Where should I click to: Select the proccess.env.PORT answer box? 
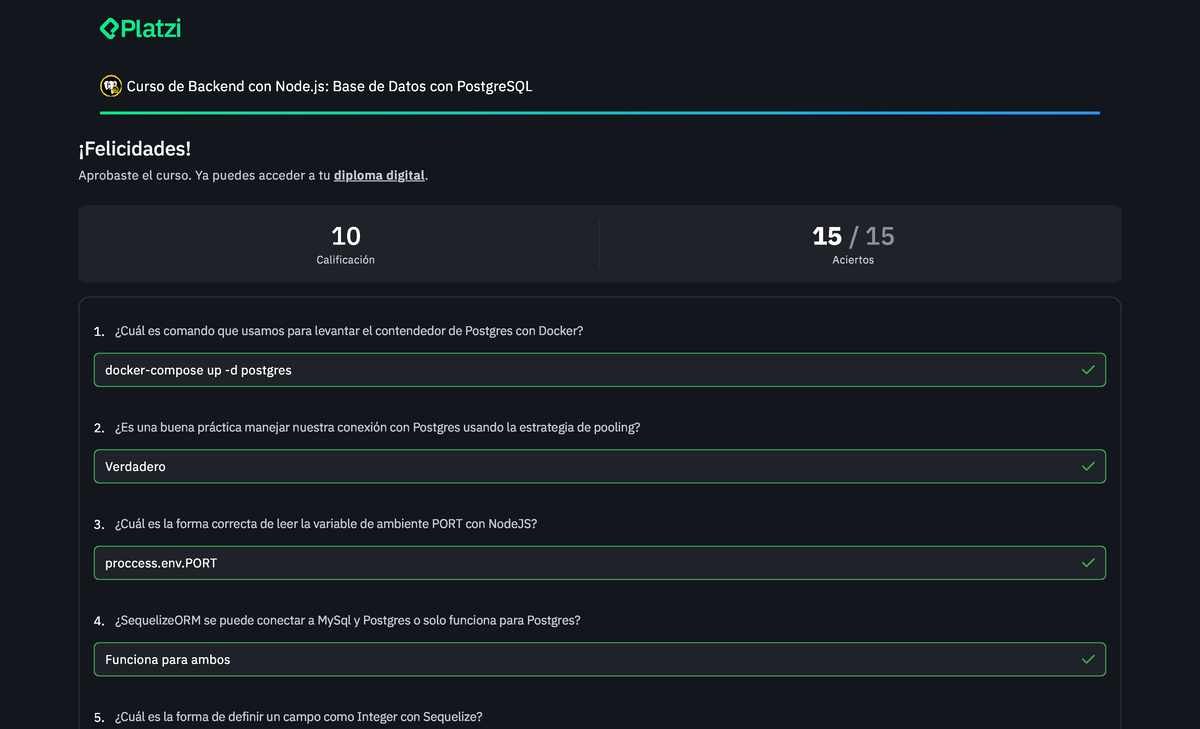pyautogui.click(x=600, y=563)
